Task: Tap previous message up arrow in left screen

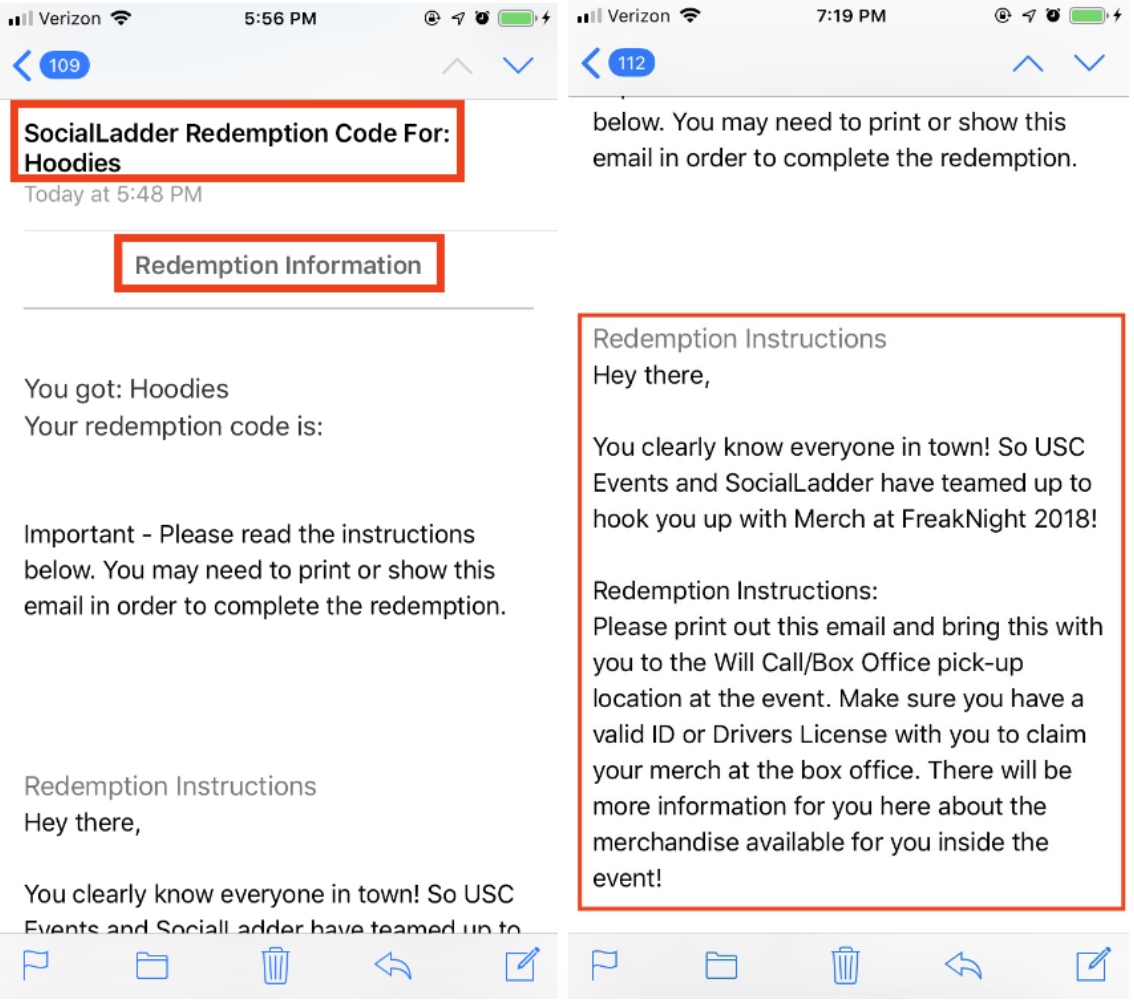Action: click(457, 66)
